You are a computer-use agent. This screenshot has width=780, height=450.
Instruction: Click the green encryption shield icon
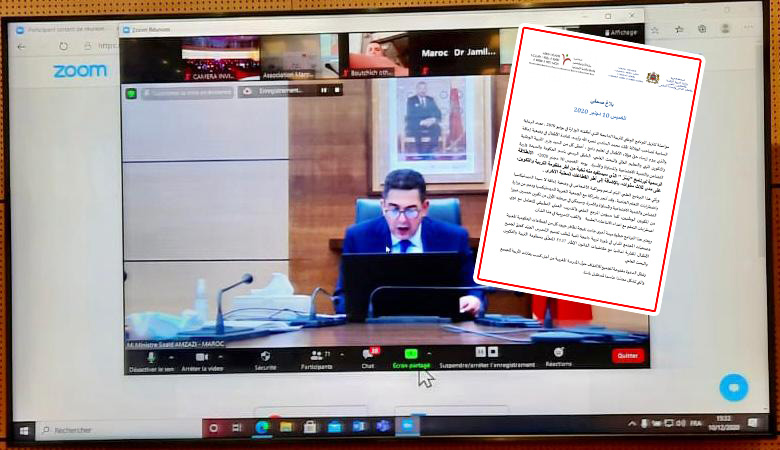pos(130,93)
